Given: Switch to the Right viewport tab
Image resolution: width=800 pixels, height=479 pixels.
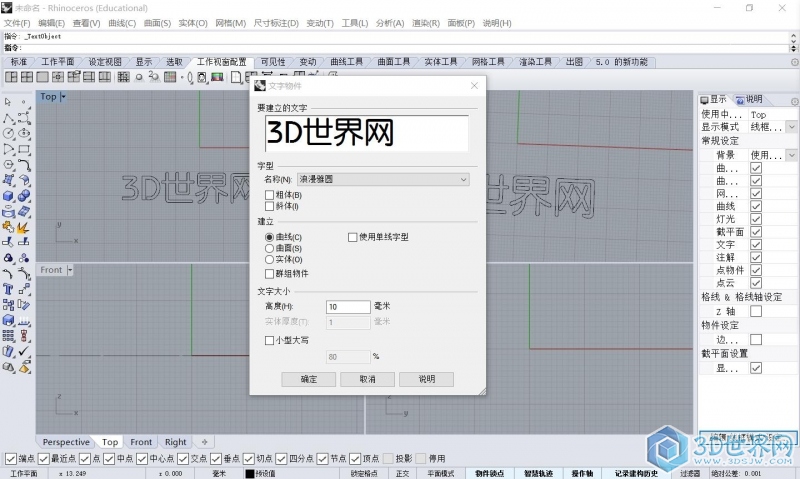Looking at the screenshot, I should [176, 442].
